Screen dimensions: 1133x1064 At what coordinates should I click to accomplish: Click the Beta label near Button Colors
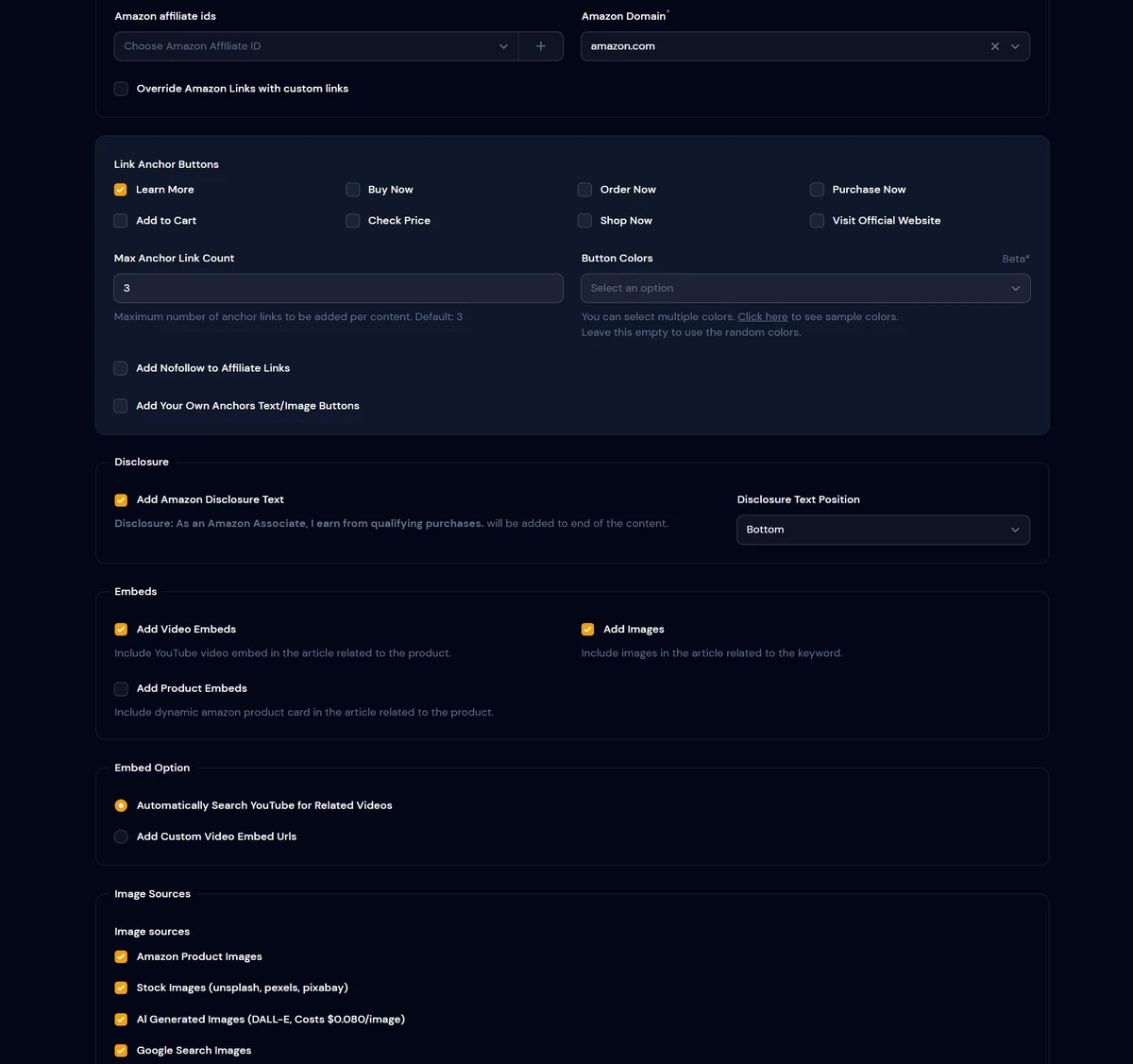(x=1016, y=259)
